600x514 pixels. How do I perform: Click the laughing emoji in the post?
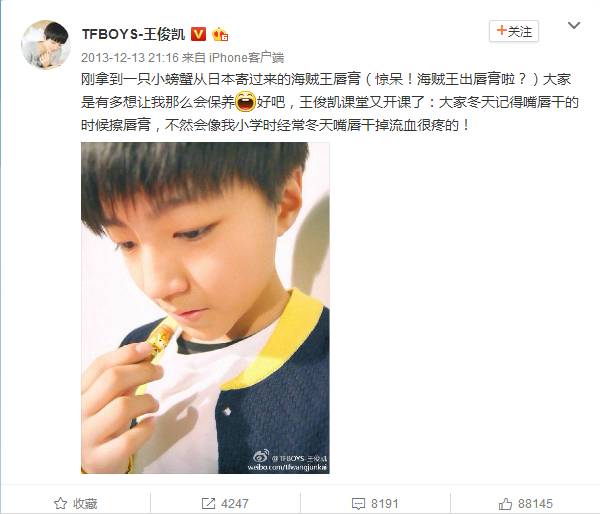[245, 102]
